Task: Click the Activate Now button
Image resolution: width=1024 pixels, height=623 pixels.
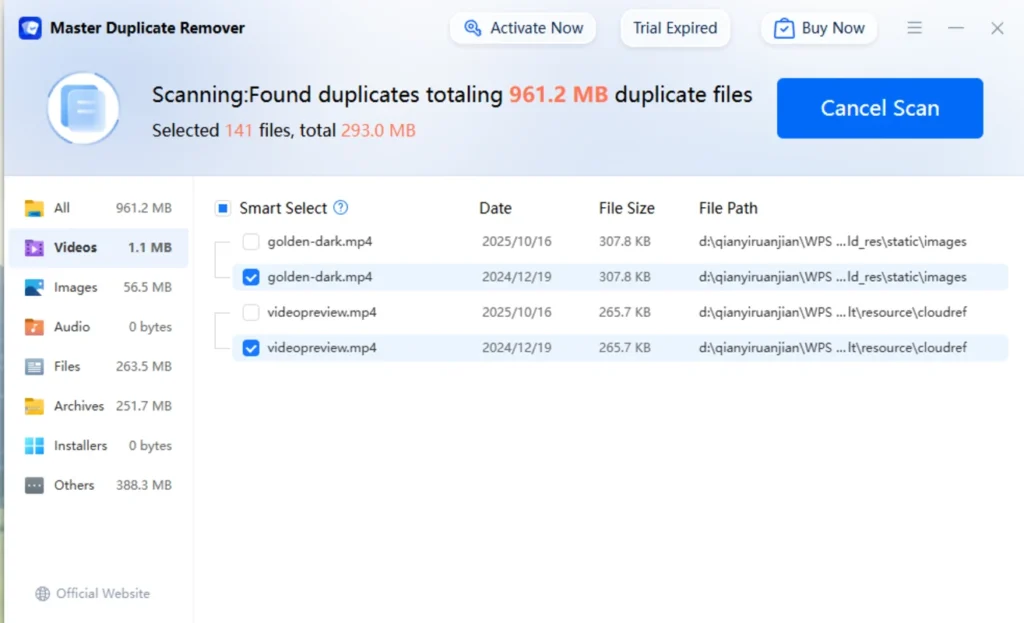Action: point(523,28)
